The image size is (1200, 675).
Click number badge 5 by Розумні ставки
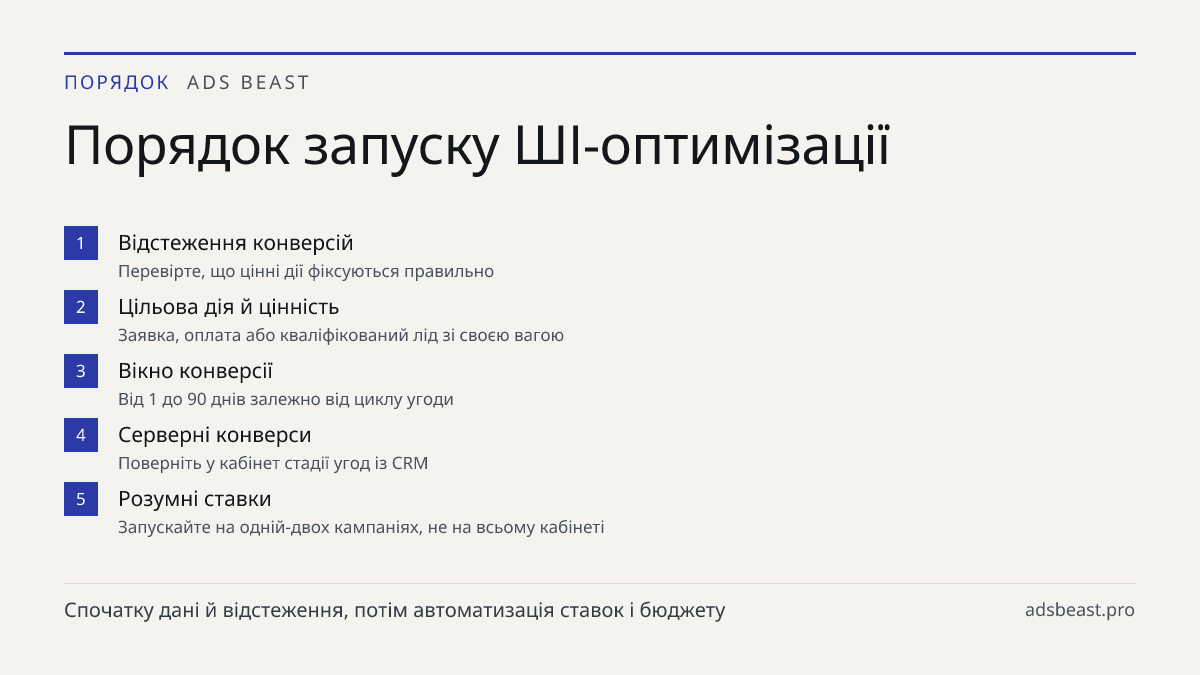coord(81,499)
